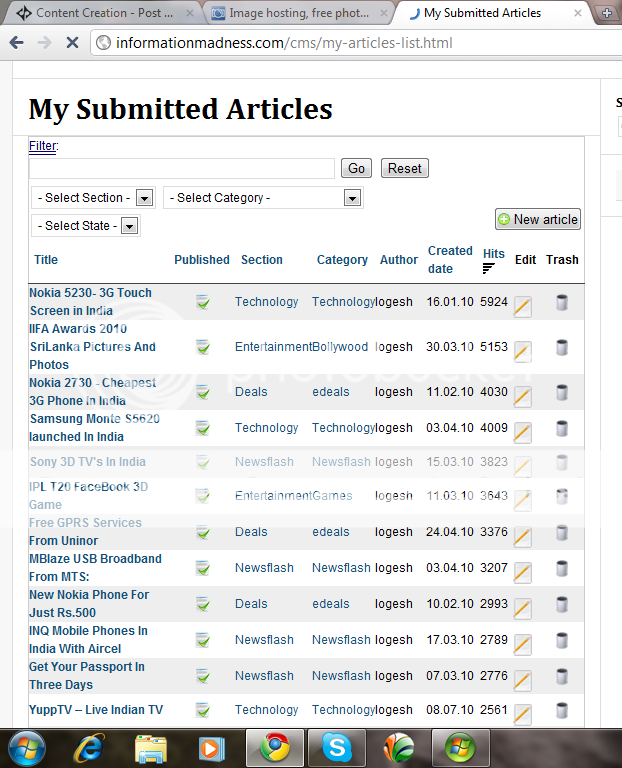Trash the New Nokia Phone For Rs.500 article
Image resolution: width=622 pixels, height=768 pixels.
click(x=562, y=604)
